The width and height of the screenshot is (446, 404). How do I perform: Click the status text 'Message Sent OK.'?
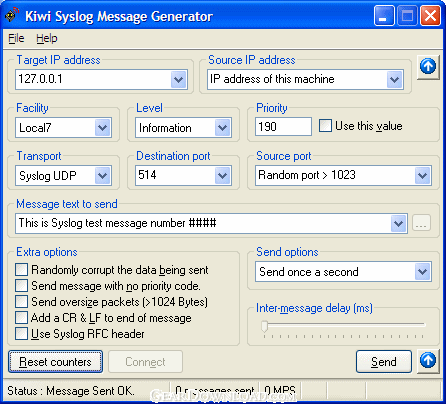coord(90,391)
